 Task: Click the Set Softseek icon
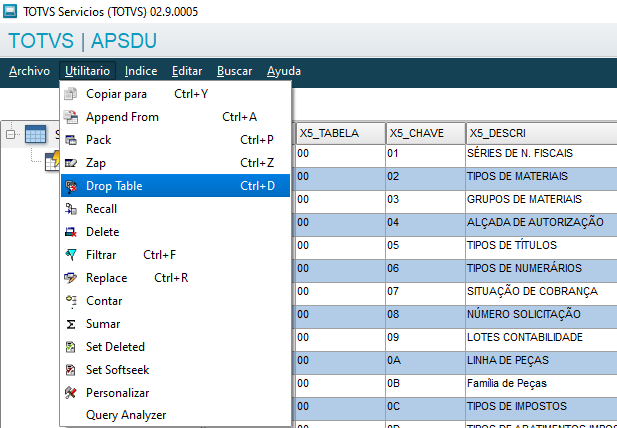pyautogui.click(x=71, y=370)
